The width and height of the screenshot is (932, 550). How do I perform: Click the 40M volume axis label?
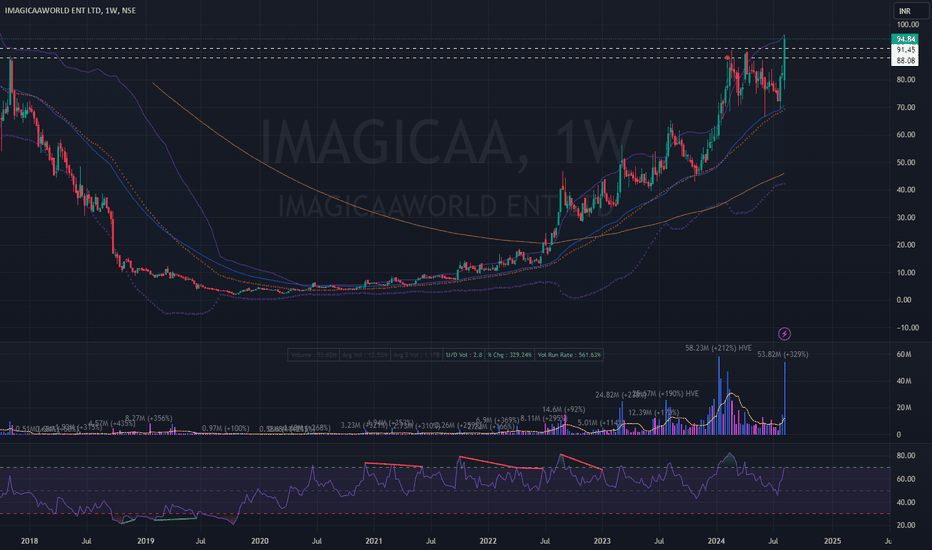(x=903, y=381)
